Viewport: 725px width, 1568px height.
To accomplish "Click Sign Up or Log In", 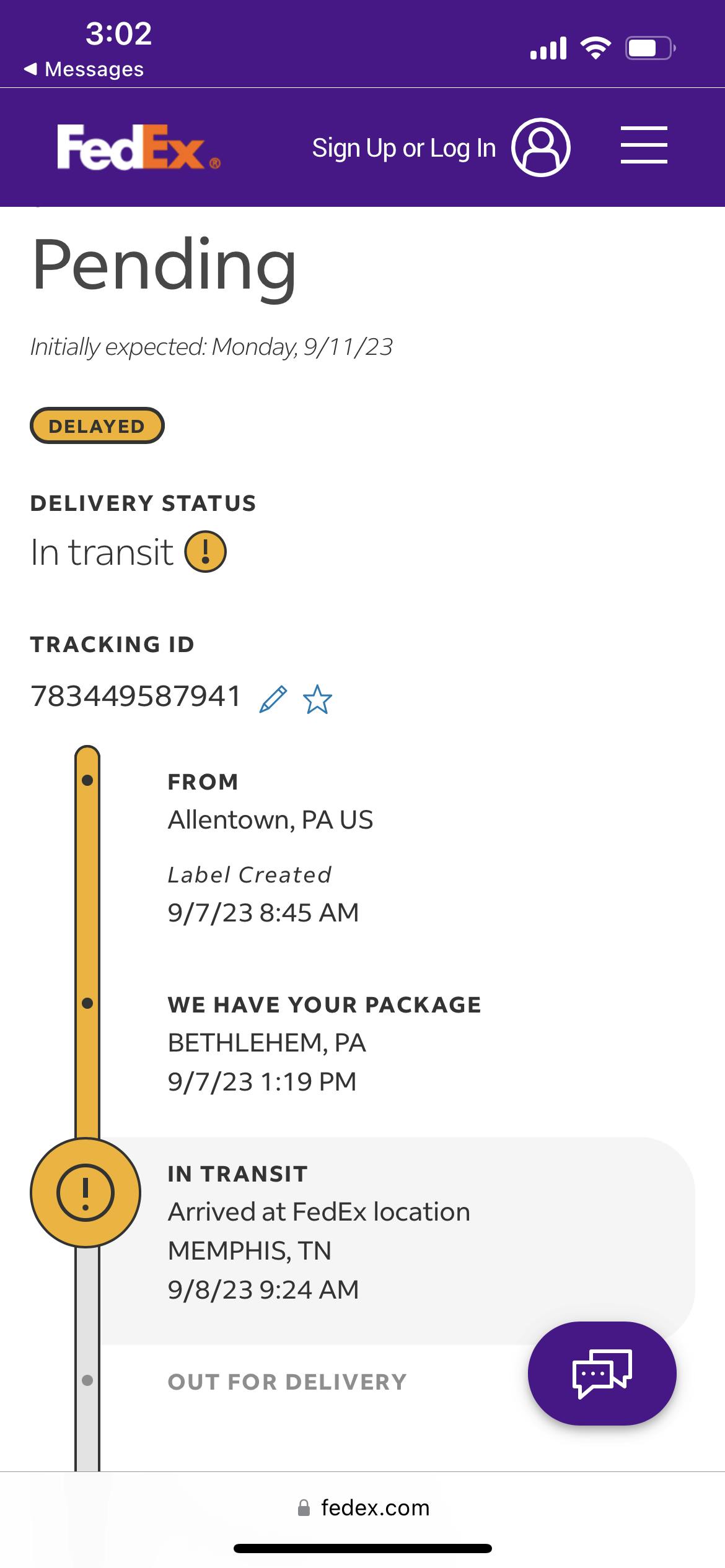I will point(403,148).
